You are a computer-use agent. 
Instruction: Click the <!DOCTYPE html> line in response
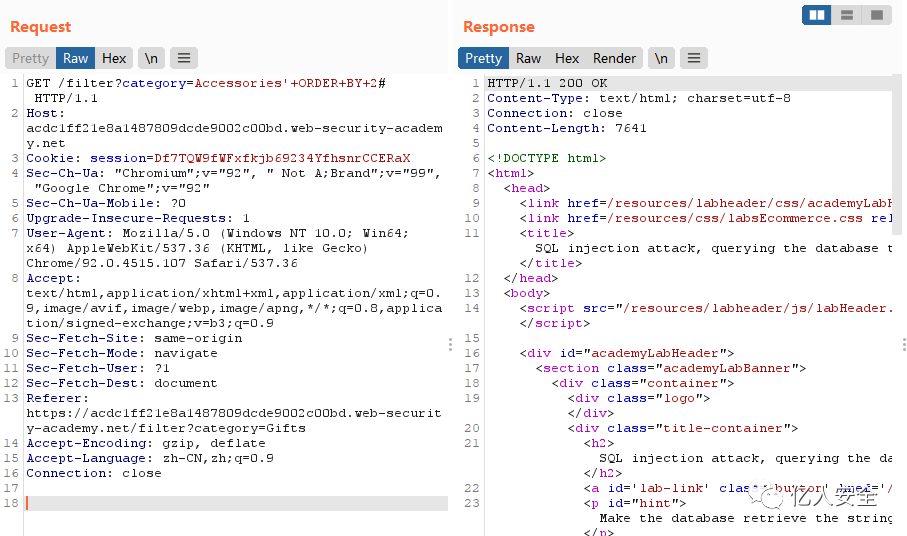pyautogui.click(x=547, y=158)
